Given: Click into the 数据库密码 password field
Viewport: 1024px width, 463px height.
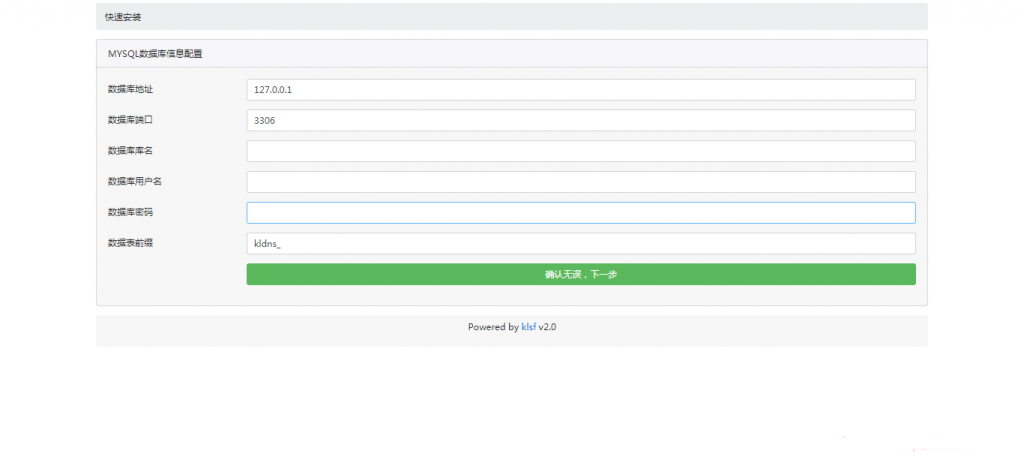Looking at the screenshot, I should (580, 213).
